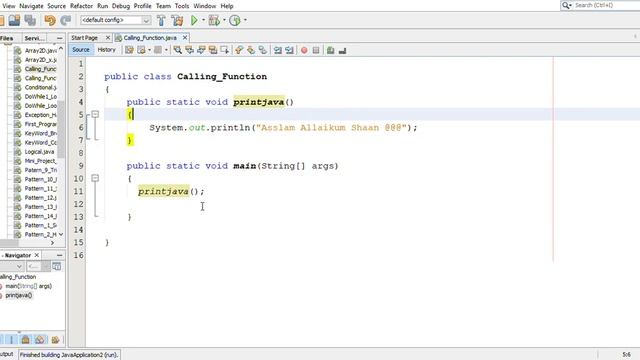640x360 pixels.
Task: Switch to the Start Page tab
Action: click(x=84, y=38)
